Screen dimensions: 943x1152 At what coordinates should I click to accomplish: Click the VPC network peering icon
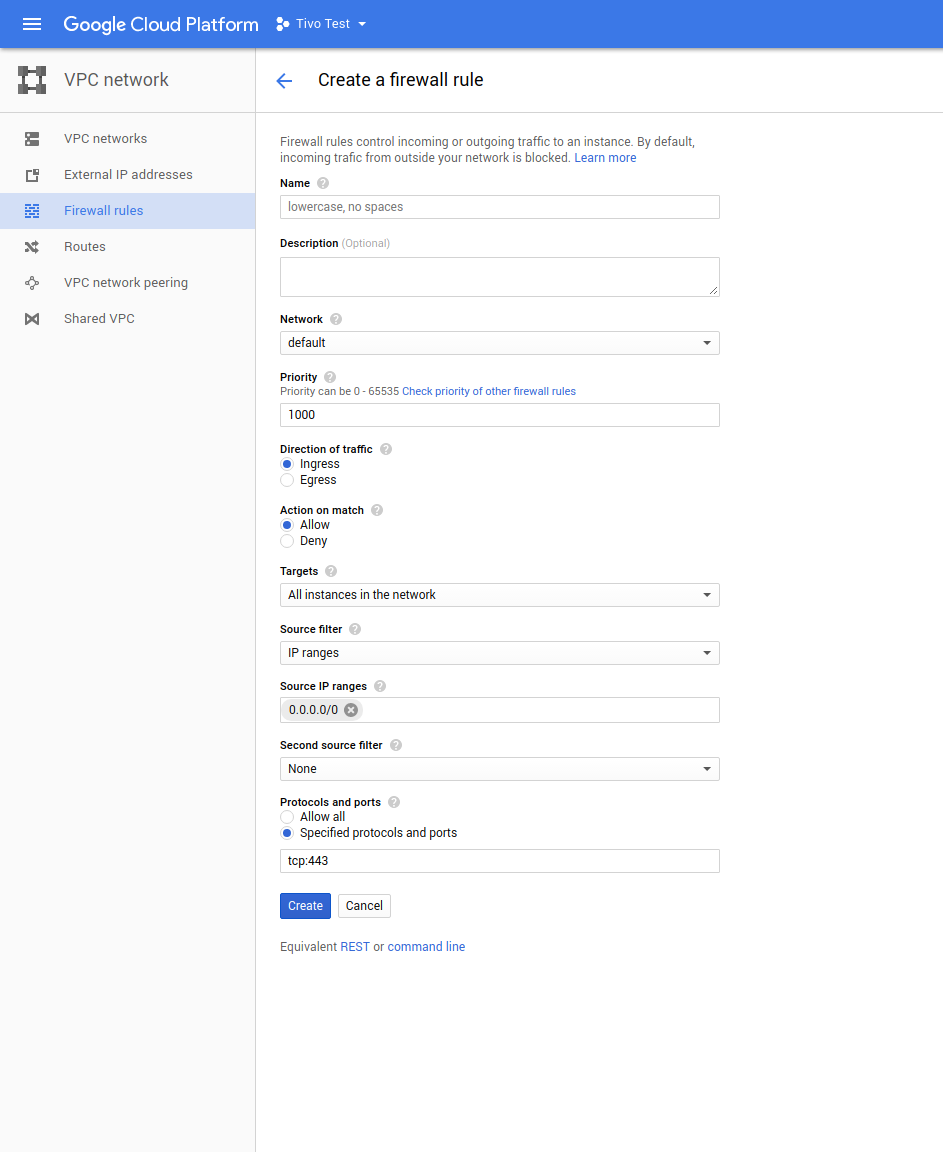coord(32,283)
